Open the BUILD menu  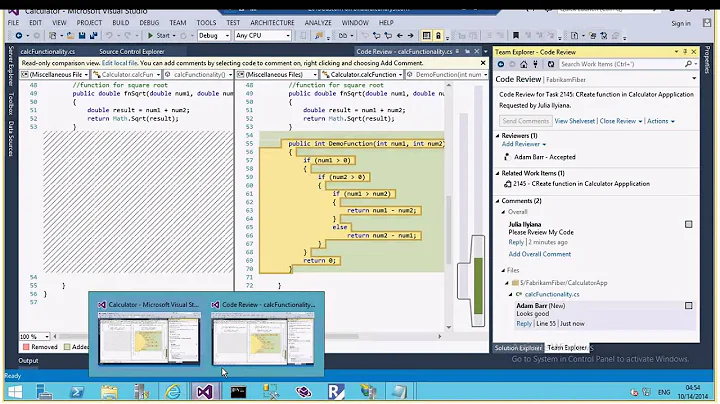121,22
